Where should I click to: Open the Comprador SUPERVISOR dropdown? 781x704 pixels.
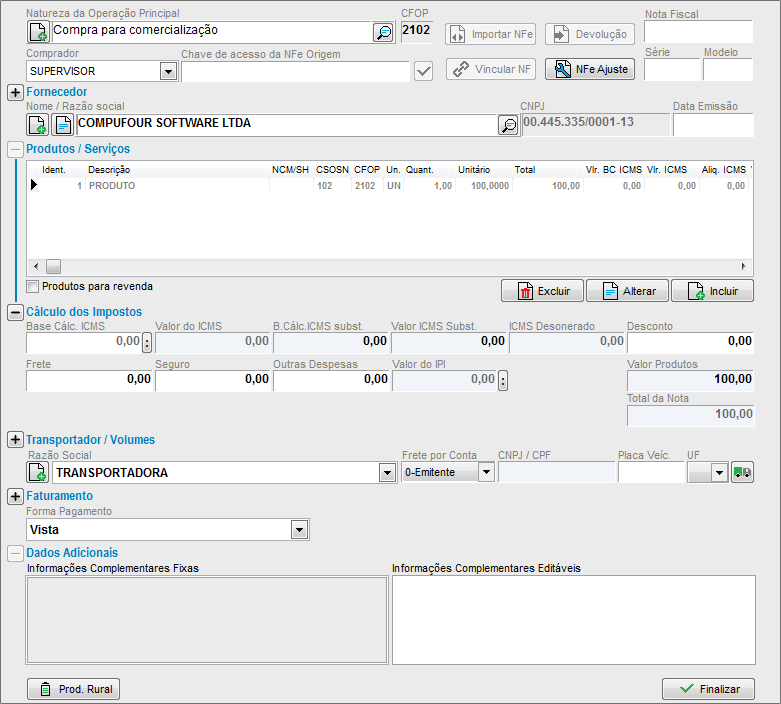click(168, 71)
